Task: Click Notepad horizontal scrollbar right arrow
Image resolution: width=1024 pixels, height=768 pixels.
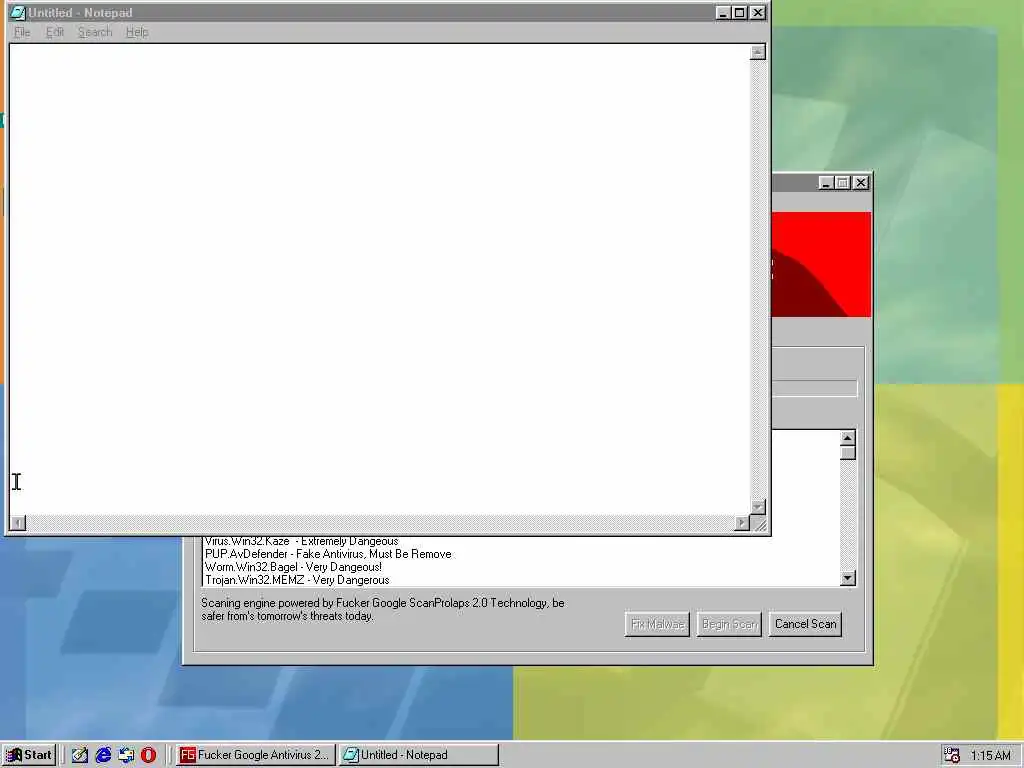Action: click(742, 523)
